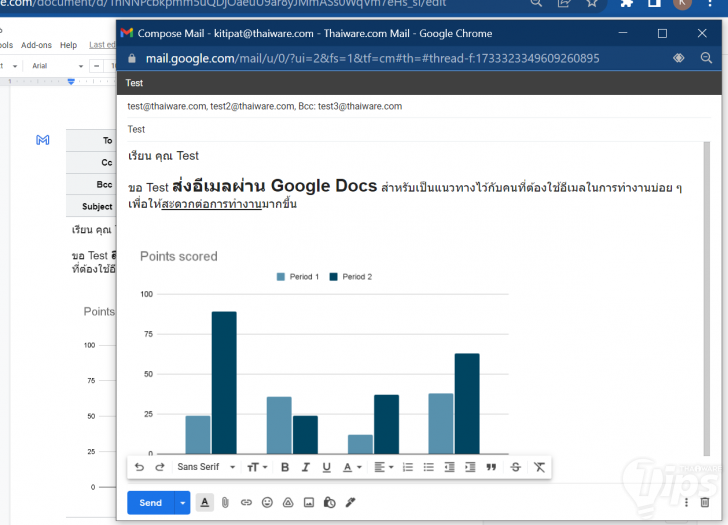This screenshot has height=525, width=728.
Task: Open the Add-ons menu in Google Docs
Action: click(36, 45)
